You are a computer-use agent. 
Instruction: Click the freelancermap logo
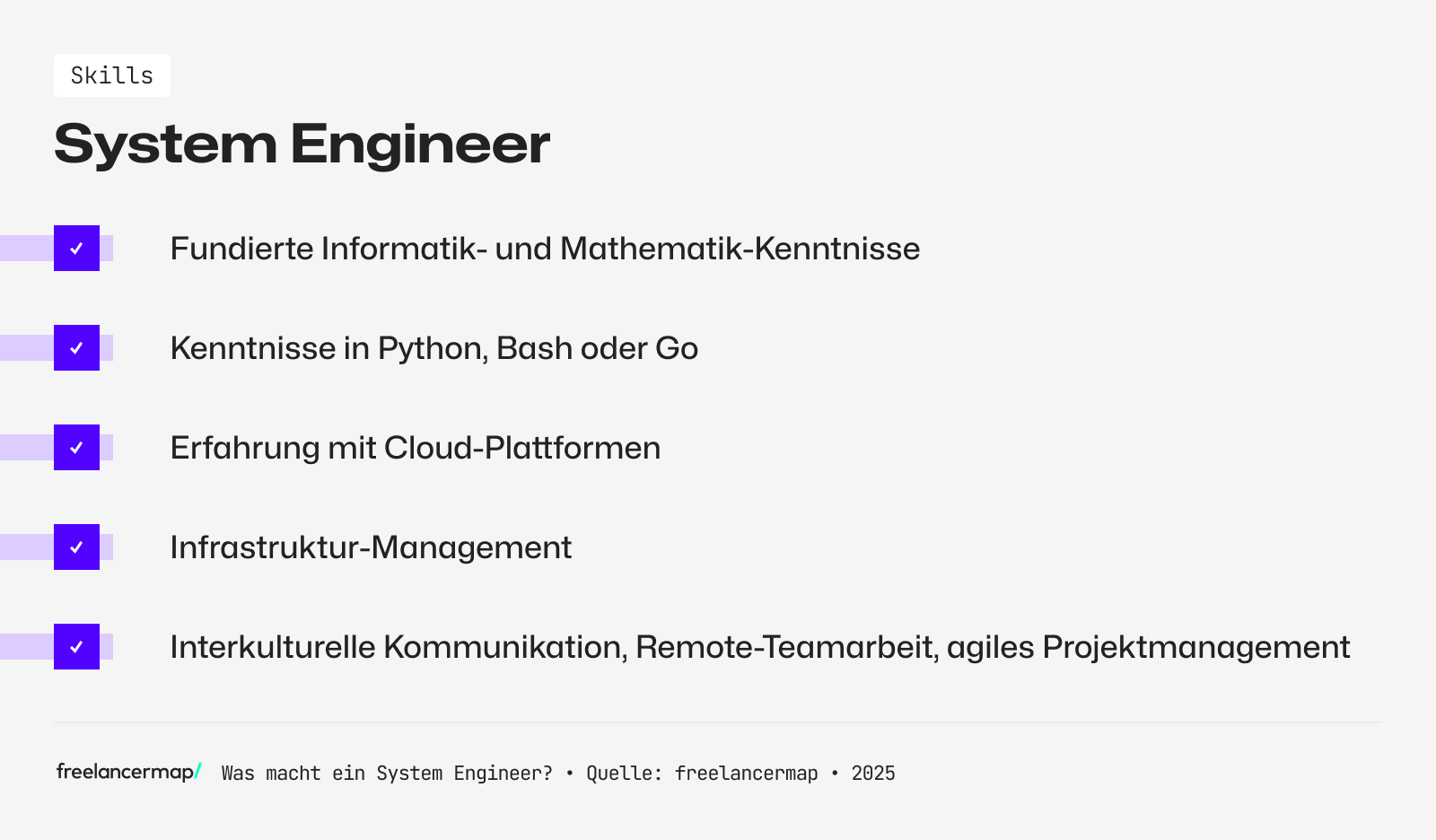click(126, 772)
